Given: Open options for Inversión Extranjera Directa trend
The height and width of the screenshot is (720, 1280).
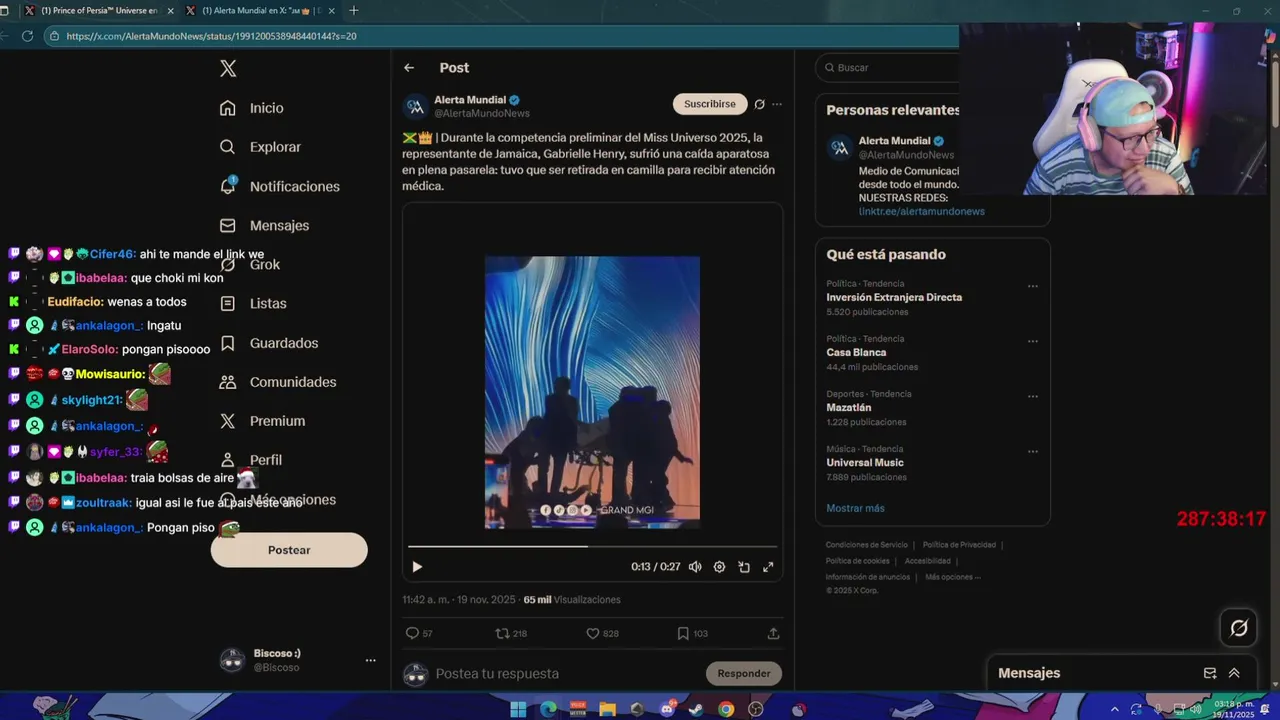Looking at the screenshot, I should click(1033, 286).
